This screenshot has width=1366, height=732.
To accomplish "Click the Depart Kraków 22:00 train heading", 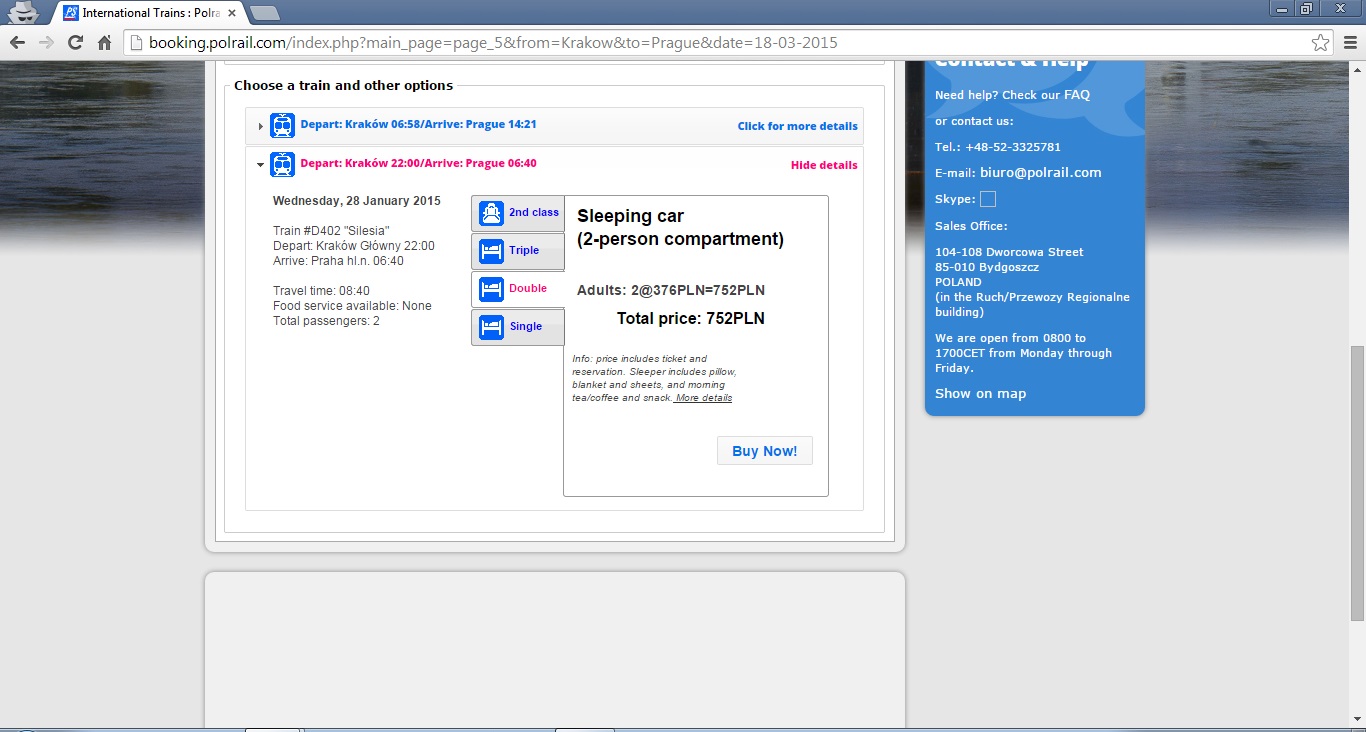I will coord(418,164).
